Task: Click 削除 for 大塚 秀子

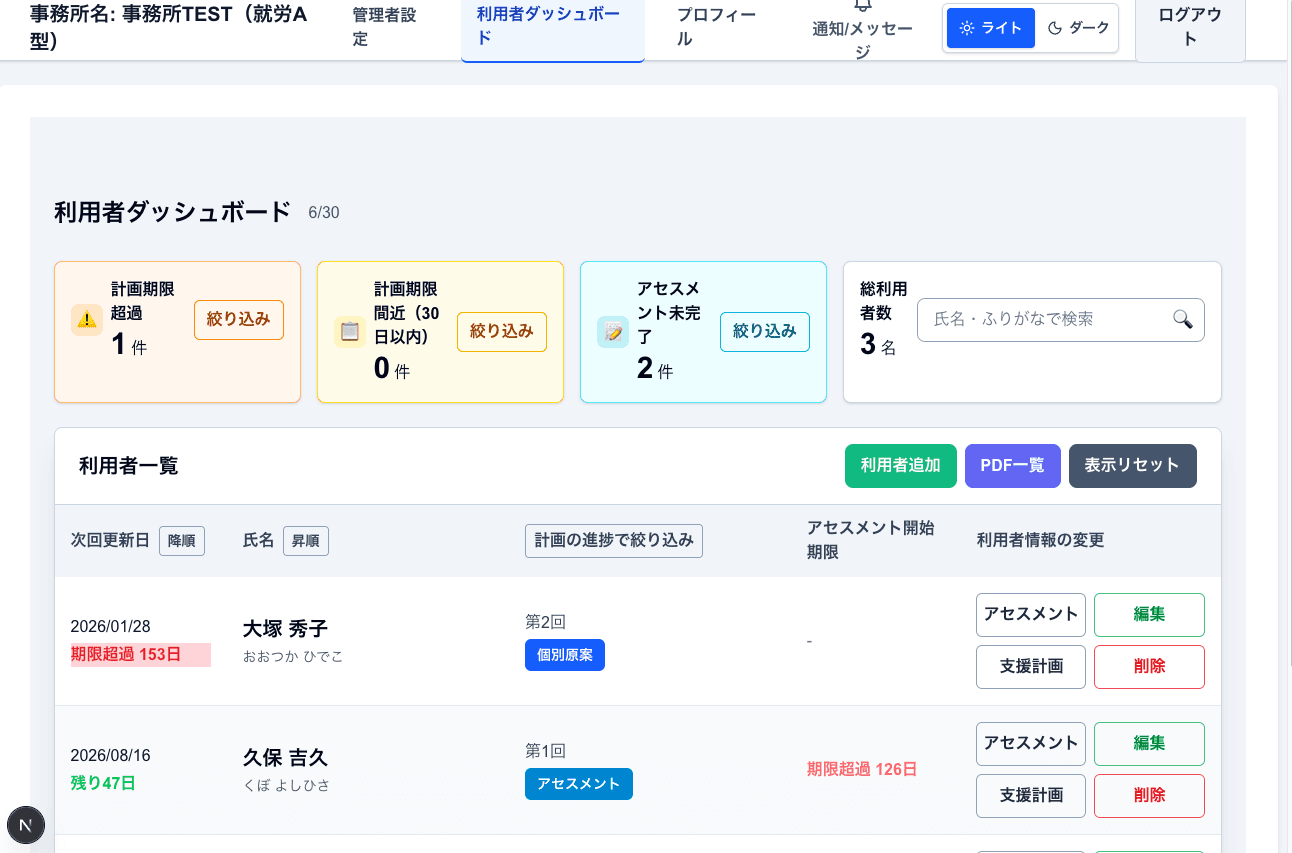Action: (1149, 667)
